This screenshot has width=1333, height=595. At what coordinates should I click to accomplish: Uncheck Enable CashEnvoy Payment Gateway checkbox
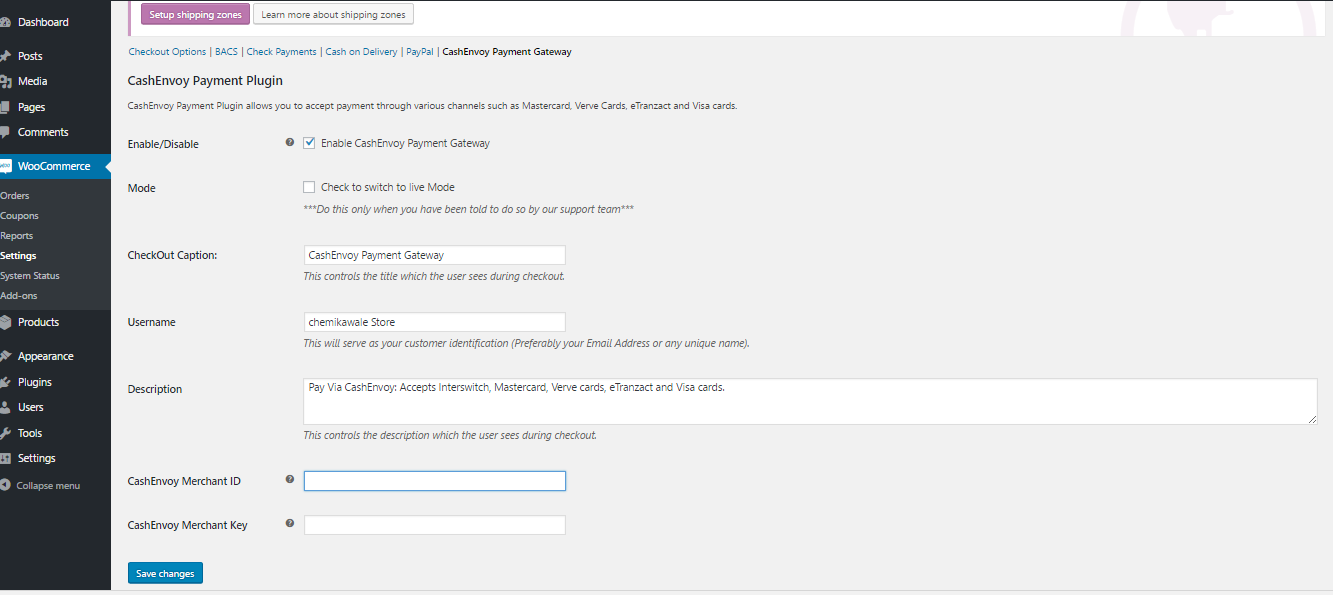[309, 143]
